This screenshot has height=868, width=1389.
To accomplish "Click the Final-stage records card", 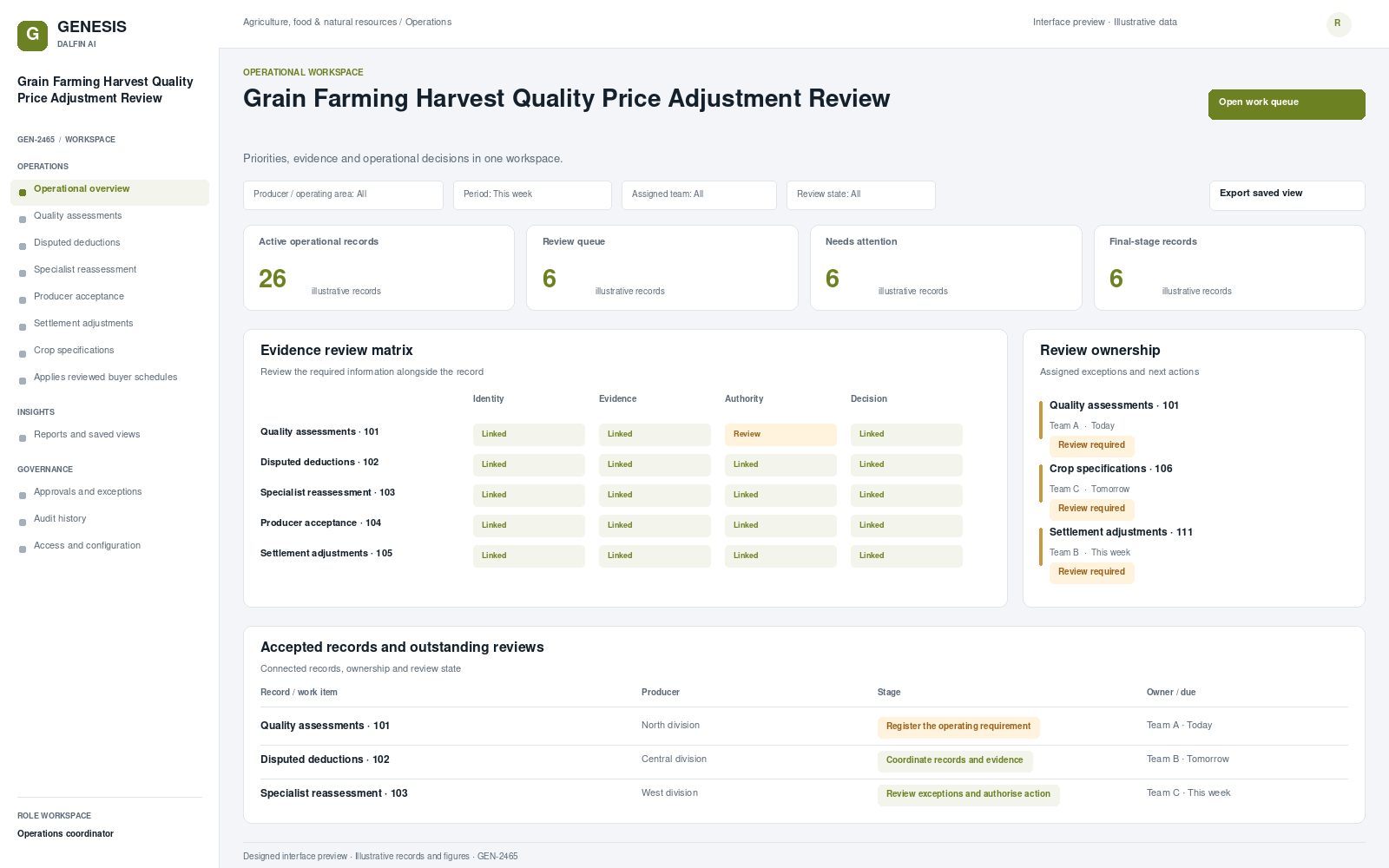I will (x=1229, y=267).
